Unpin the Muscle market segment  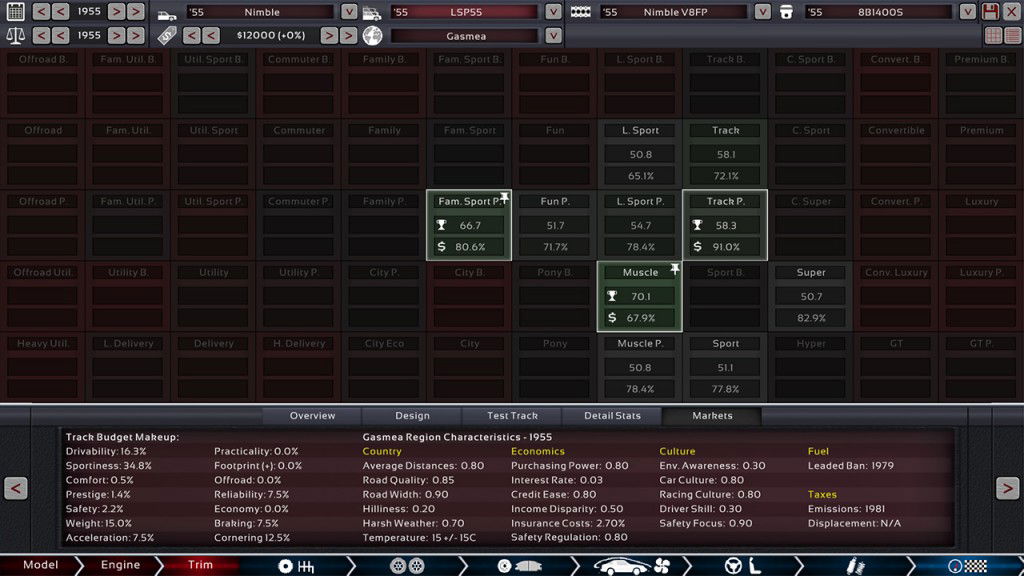tap(674, 270)
